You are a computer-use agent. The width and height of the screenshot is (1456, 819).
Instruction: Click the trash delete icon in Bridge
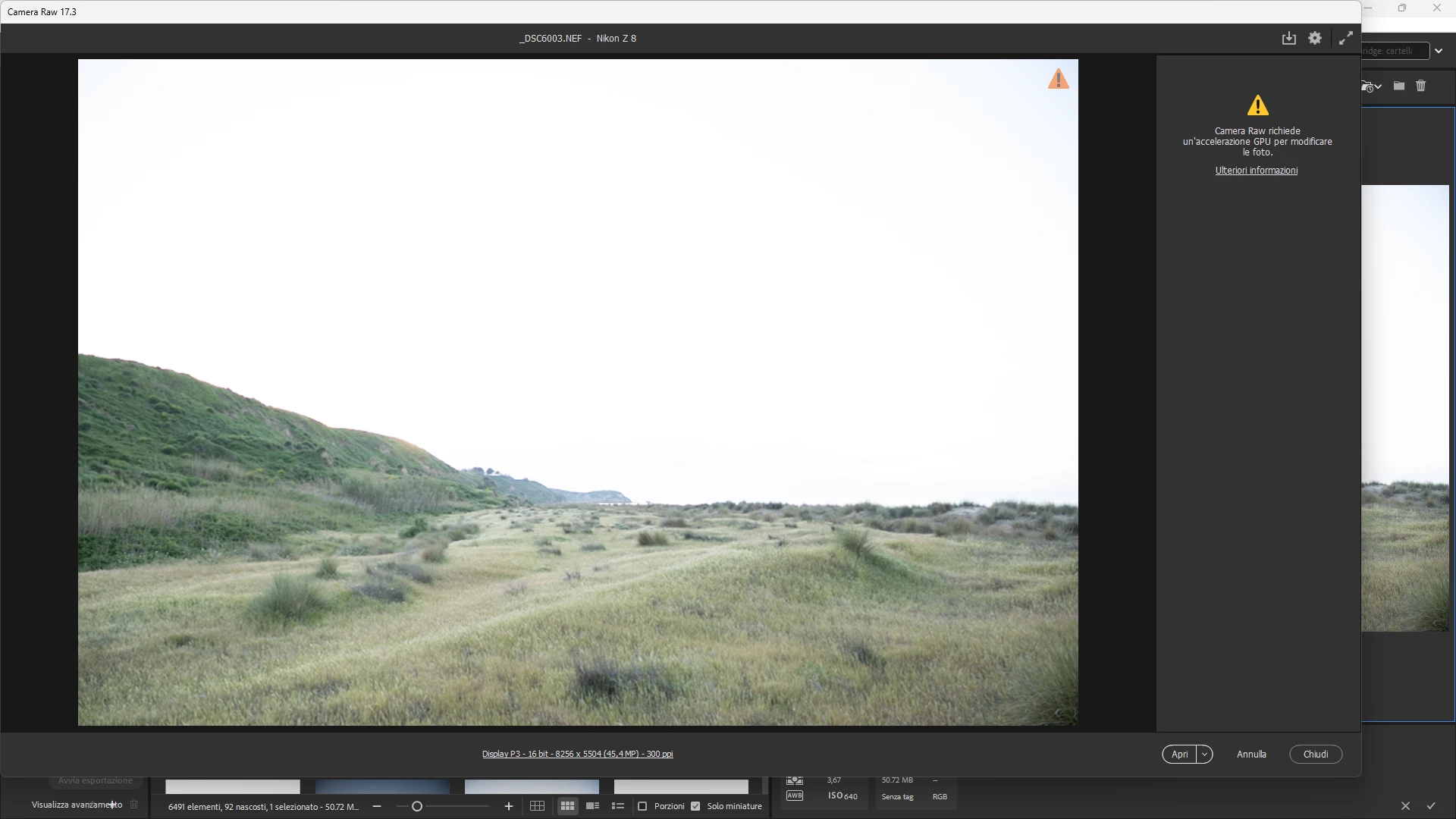coord(1421,86)
